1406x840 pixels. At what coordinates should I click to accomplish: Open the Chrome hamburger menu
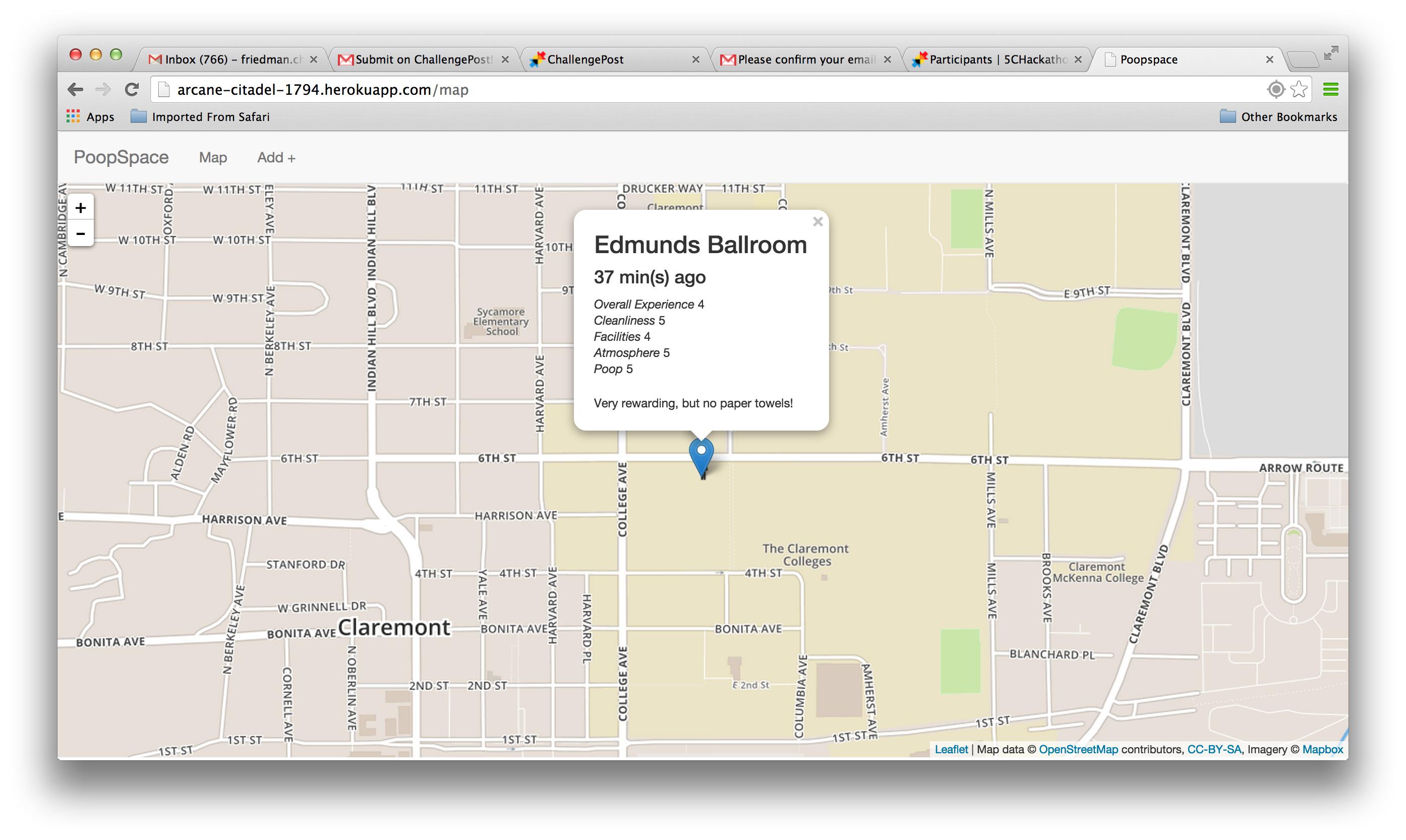(x=1330, y=89)
